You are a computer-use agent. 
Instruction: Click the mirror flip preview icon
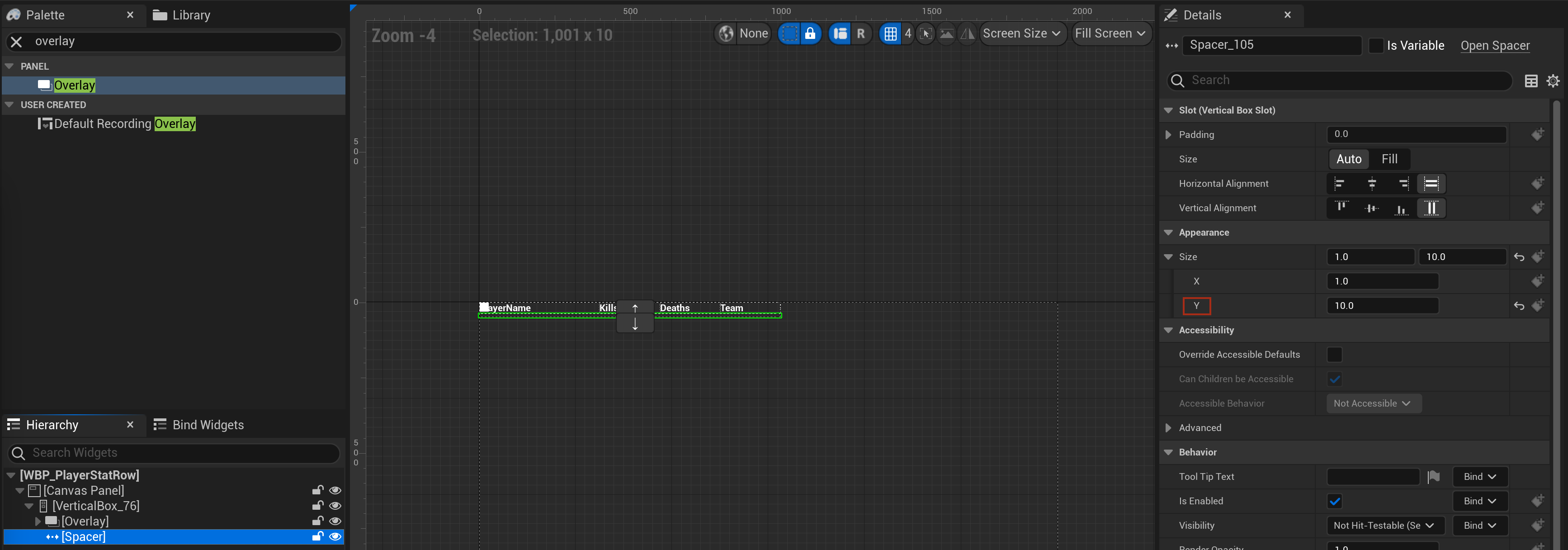click(967, 33)
